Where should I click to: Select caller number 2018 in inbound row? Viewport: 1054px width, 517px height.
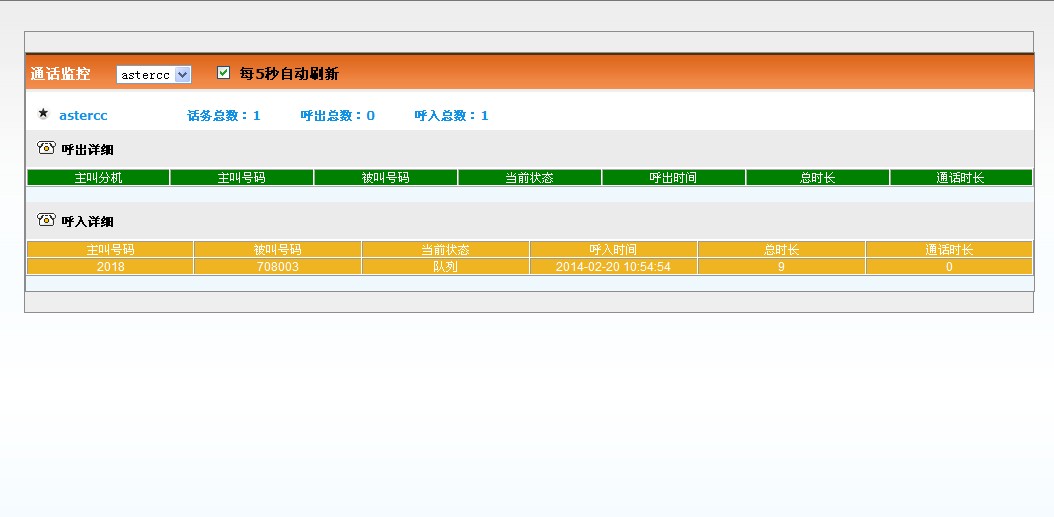coord(110,267)
